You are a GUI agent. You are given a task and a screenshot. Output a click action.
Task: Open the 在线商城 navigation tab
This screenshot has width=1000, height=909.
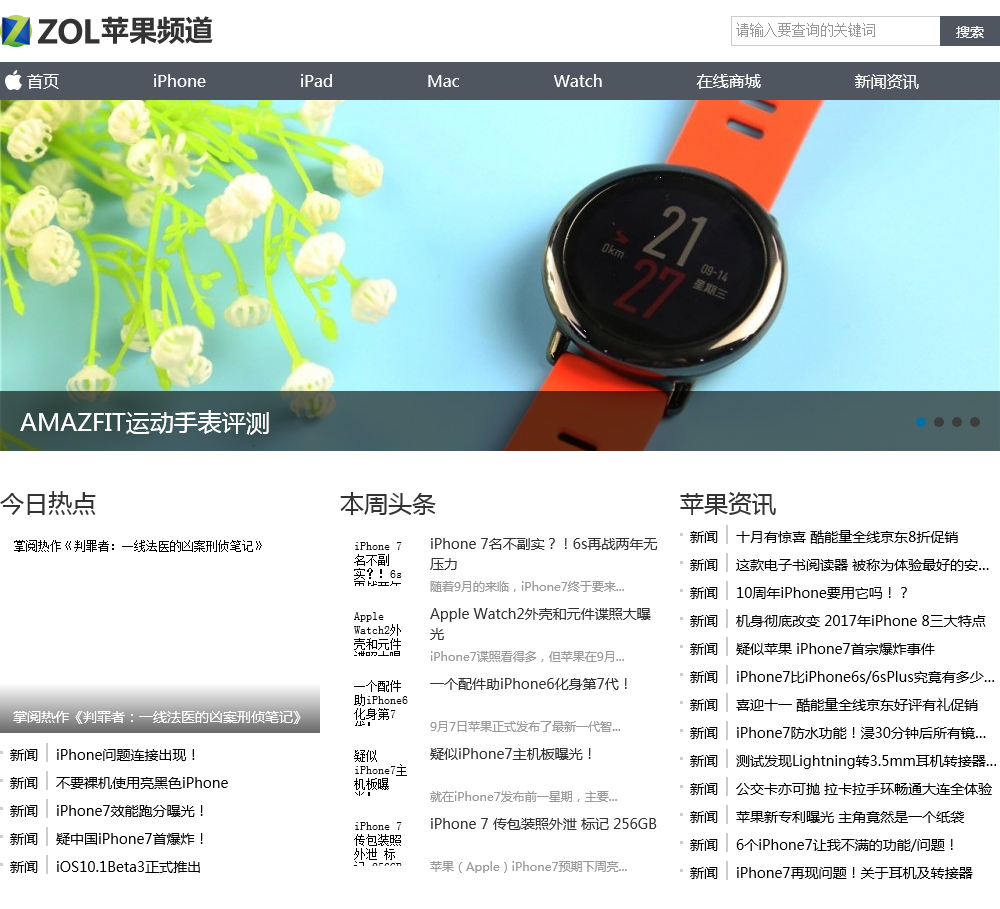pos(728,81)
